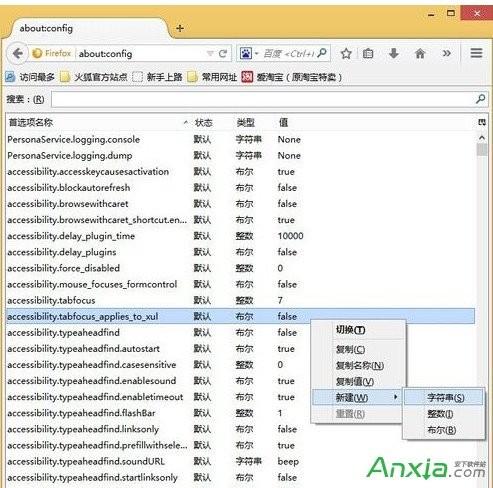Open the Baidu search engine selector

coord(249,53)
